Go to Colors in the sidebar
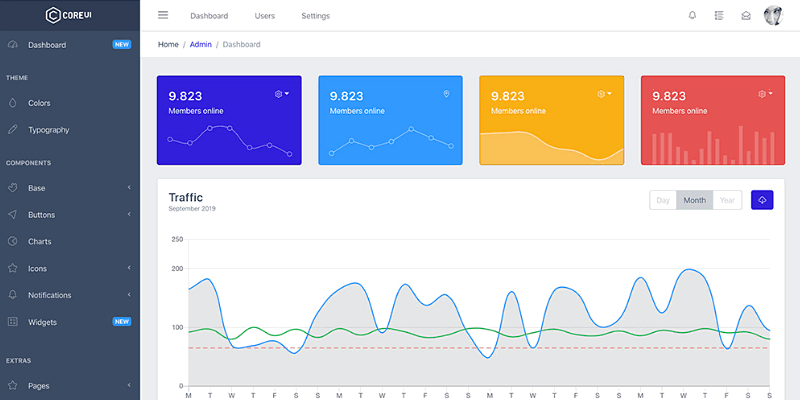 [x=39, y=103]
